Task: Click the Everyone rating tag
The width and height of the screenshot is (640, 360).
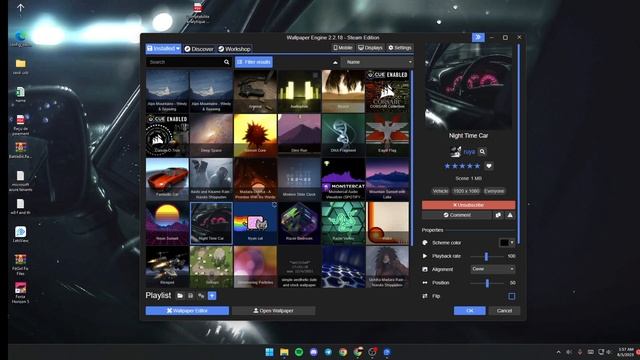Action: pos(494,191)
